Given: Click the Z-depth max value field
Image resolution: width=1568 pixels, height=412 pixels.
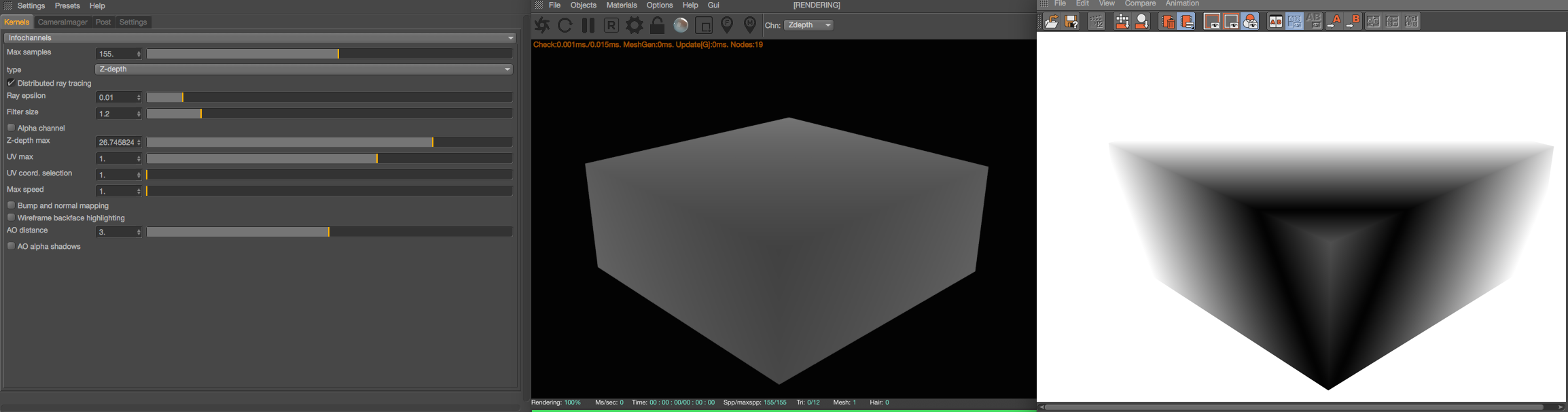Looking at the screenshot, I should pos(115,142).
